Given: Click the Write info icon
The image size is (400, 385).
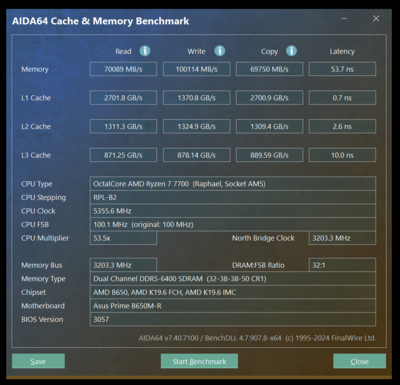Looking at the screenshot, I should (219, 51).
